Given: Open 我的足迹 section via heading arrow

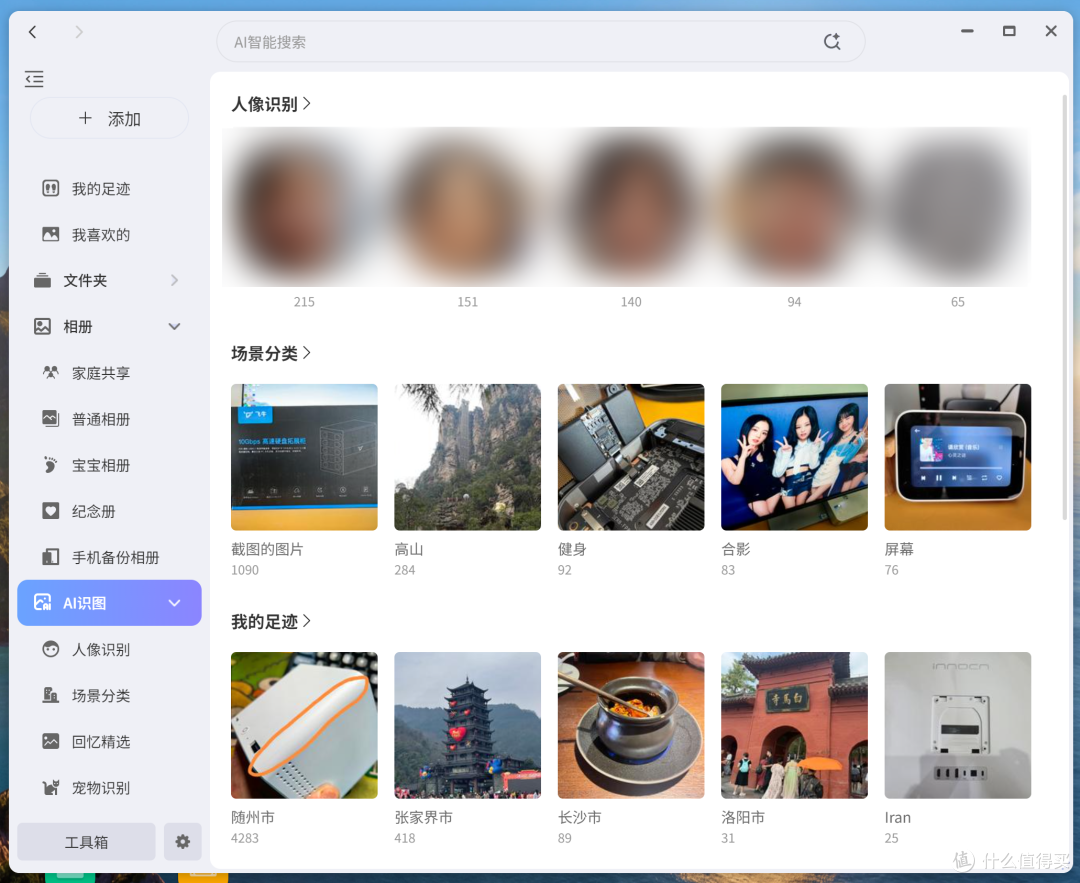Looking at the screenshot, I should coord(307,621).
